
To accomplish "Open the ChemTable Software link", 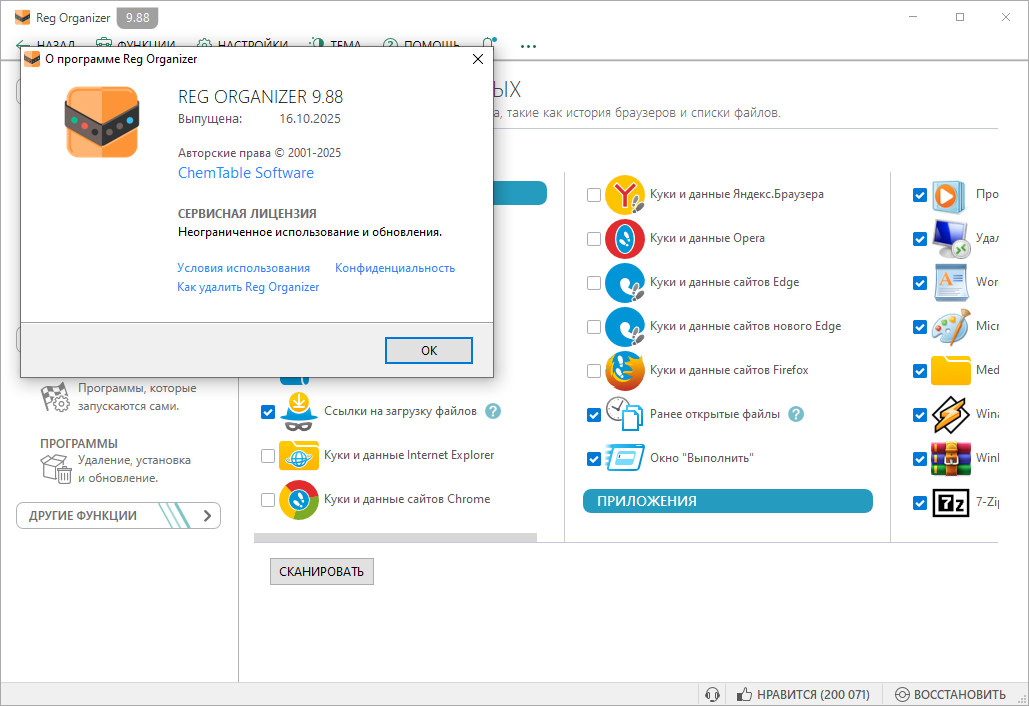I will (x=245, y=173).
